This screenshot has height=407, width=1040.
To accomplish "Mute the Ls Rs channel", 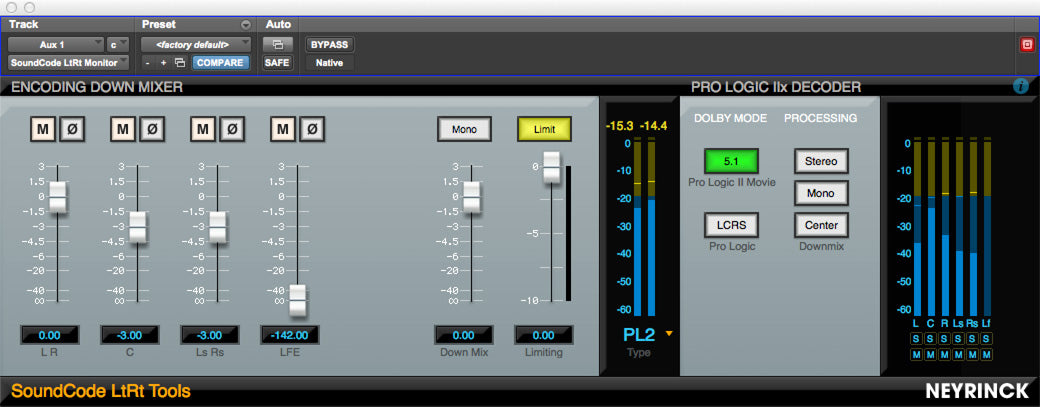I will [x=203, y=129].
